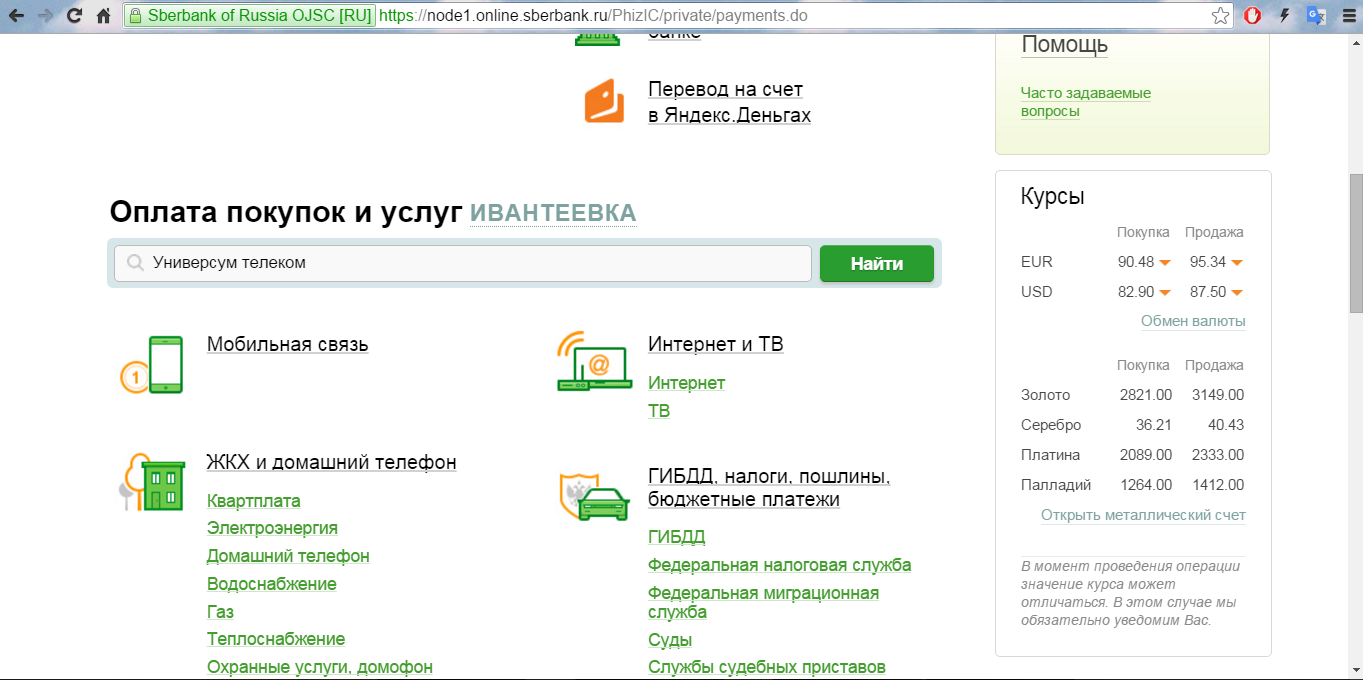Open the Водоснабжение payment link
The image size is (1363, 680).
click(x=272, y=584)
